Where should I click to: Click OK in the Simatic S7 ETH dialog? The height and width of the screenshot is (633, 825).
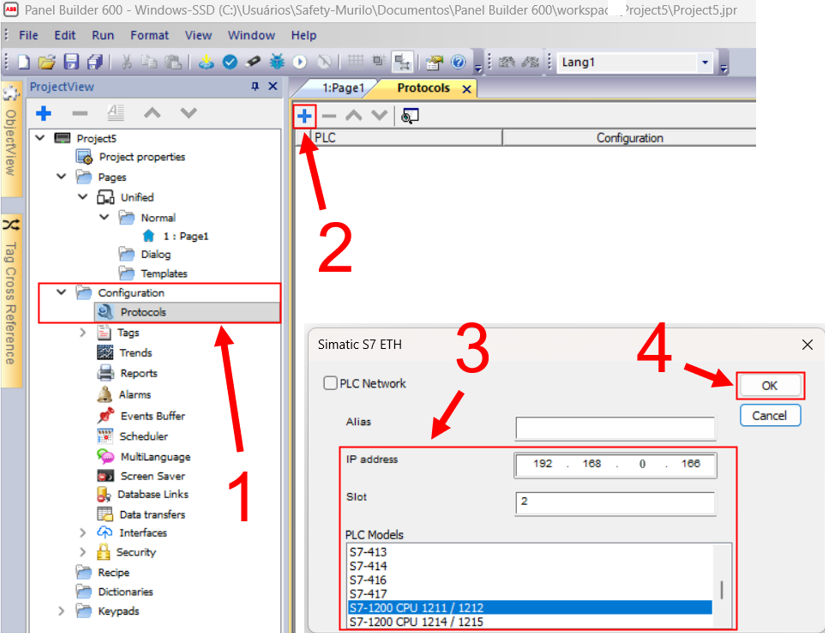(770, 385)
